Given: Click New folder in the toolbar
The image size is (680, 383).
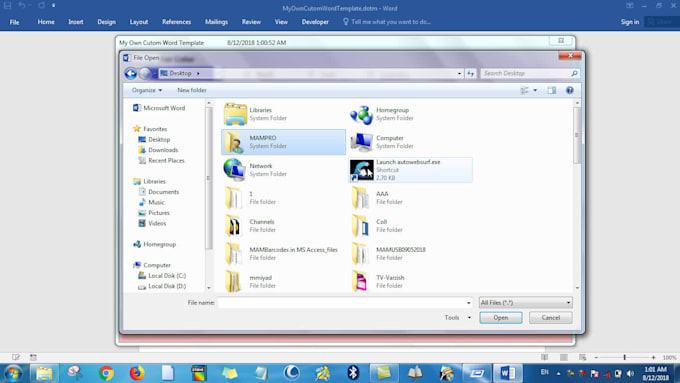Looking at the screenshot, I should [192, 90].
